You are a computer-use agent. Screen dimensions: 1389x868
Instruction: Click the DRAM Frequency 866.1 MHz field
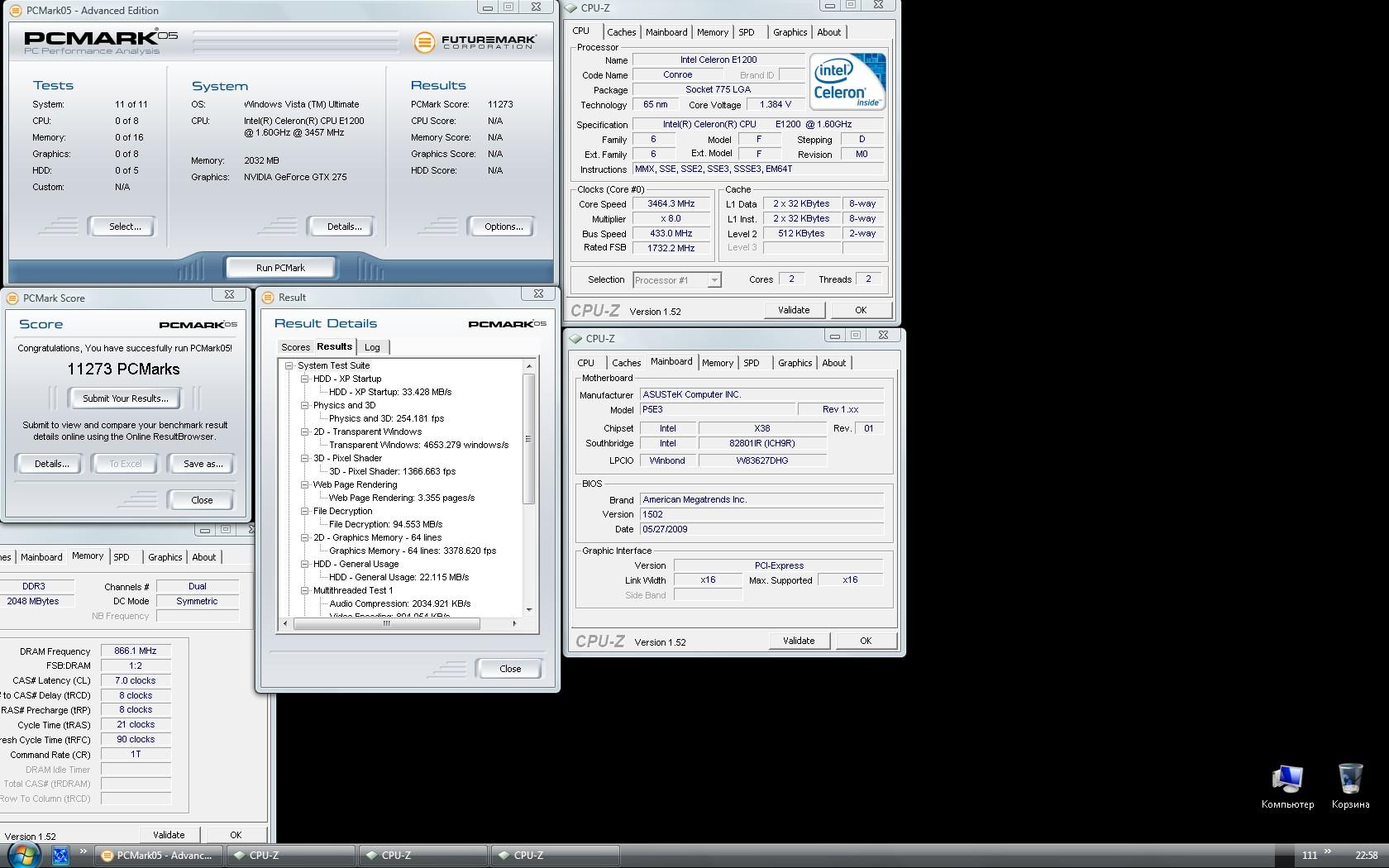(136, 651)
